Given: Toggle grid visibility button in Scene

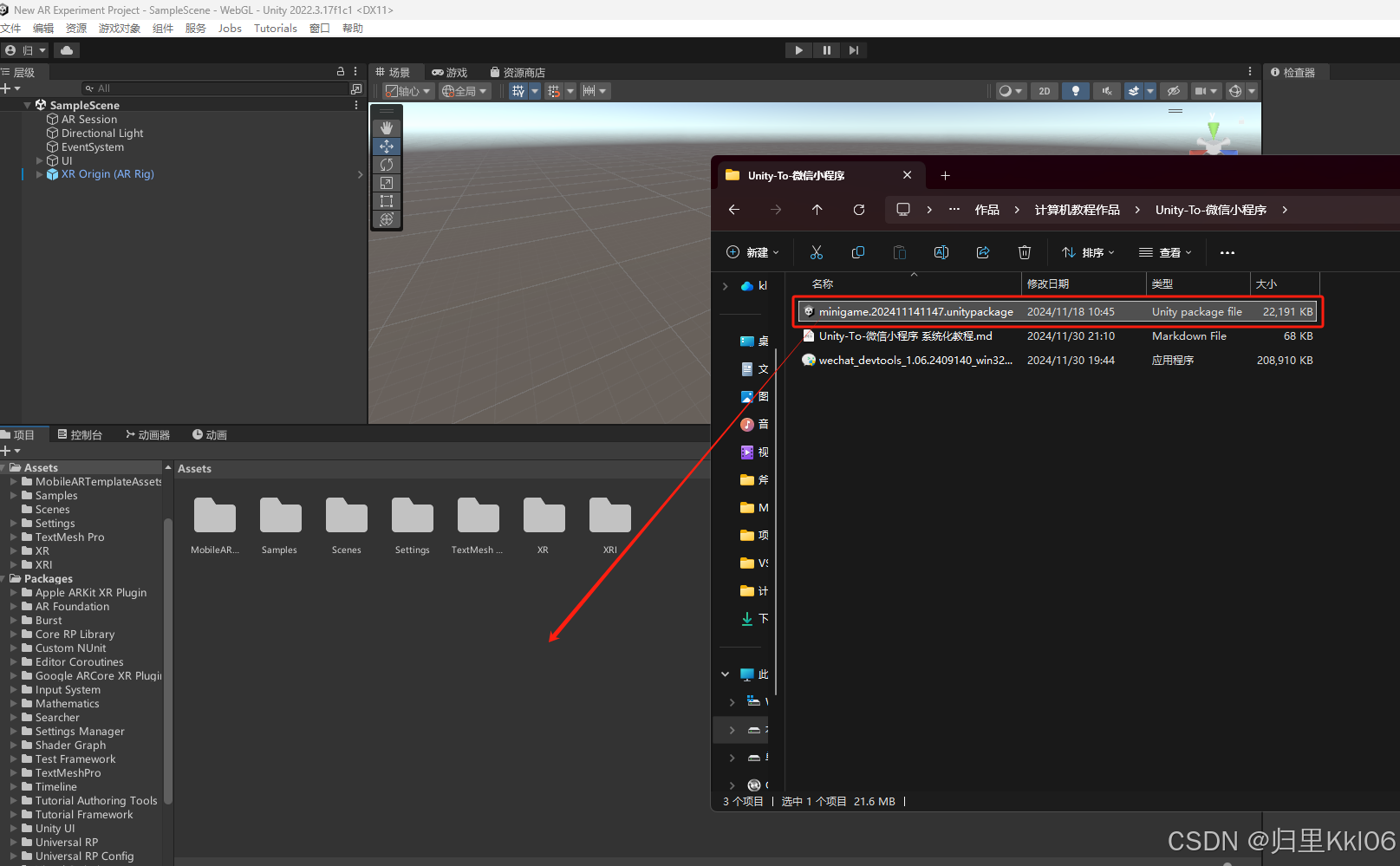Looking at the screenshot, I should point(518,91).
